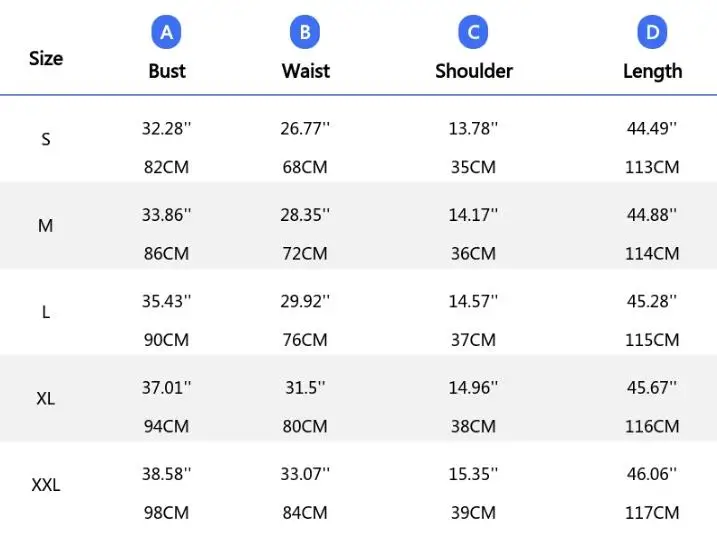Select the Bust column header
The image size is (717, 537).
click(x=167, y=71)
